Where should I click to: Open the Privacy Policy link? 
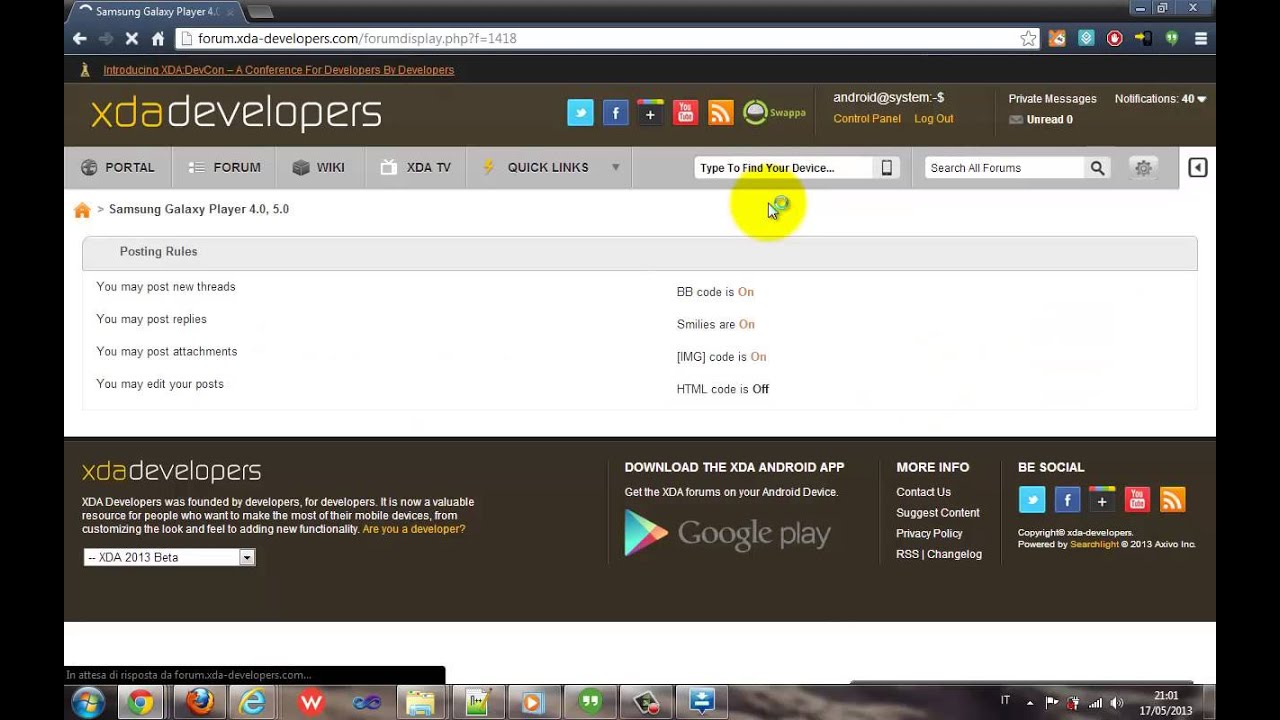pos(929,534)
